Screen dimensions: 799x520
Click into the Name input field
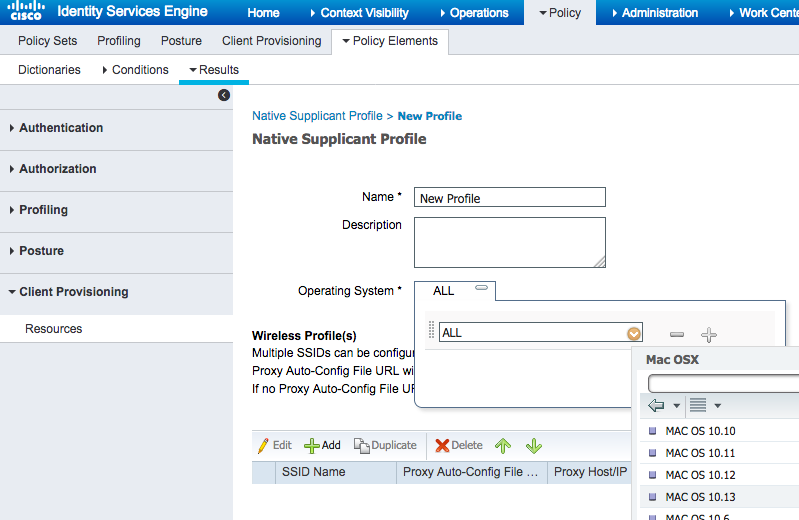510,197
